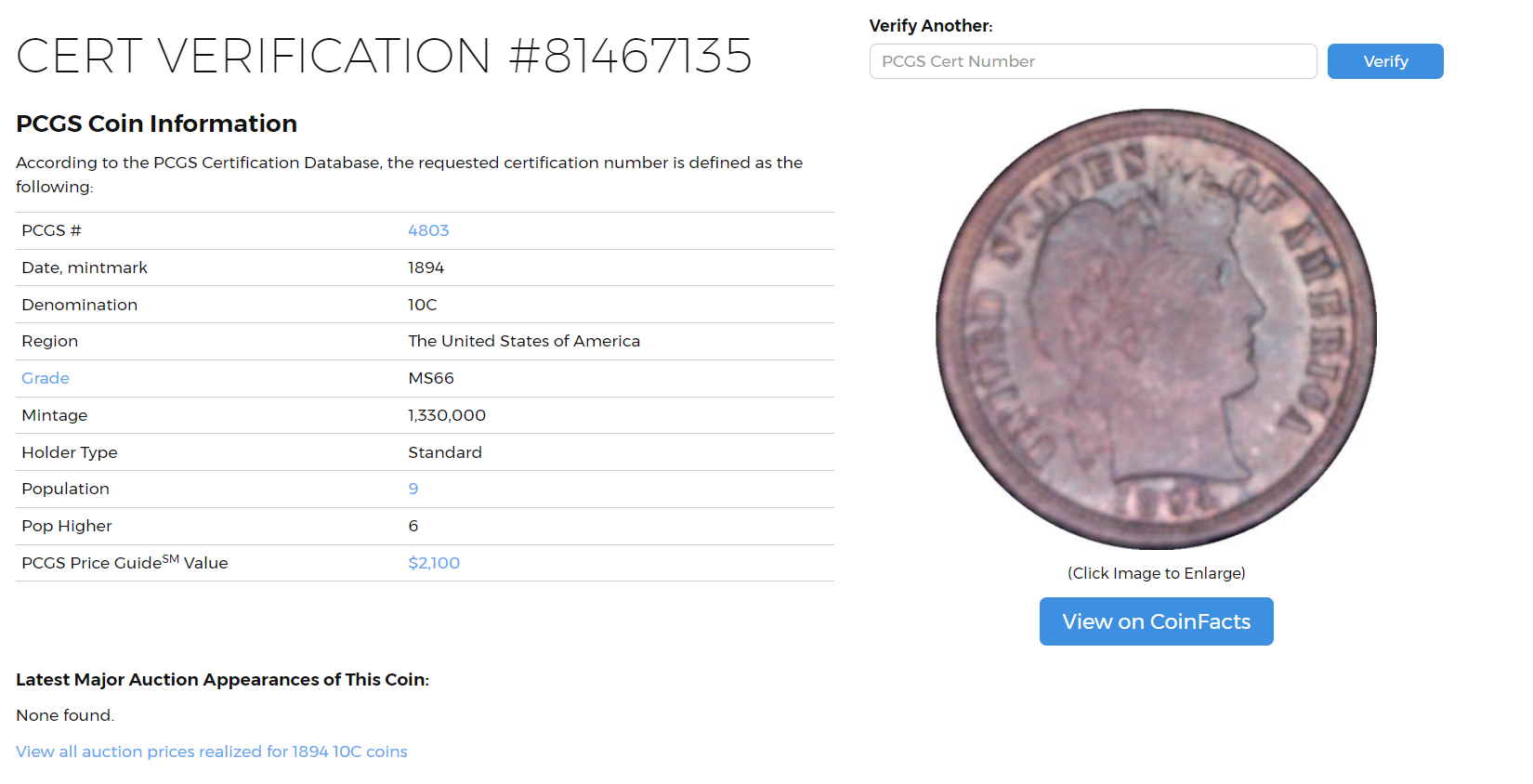
Task: Enlarge the 1894 dime coin image
Action: pos(1156,329)
